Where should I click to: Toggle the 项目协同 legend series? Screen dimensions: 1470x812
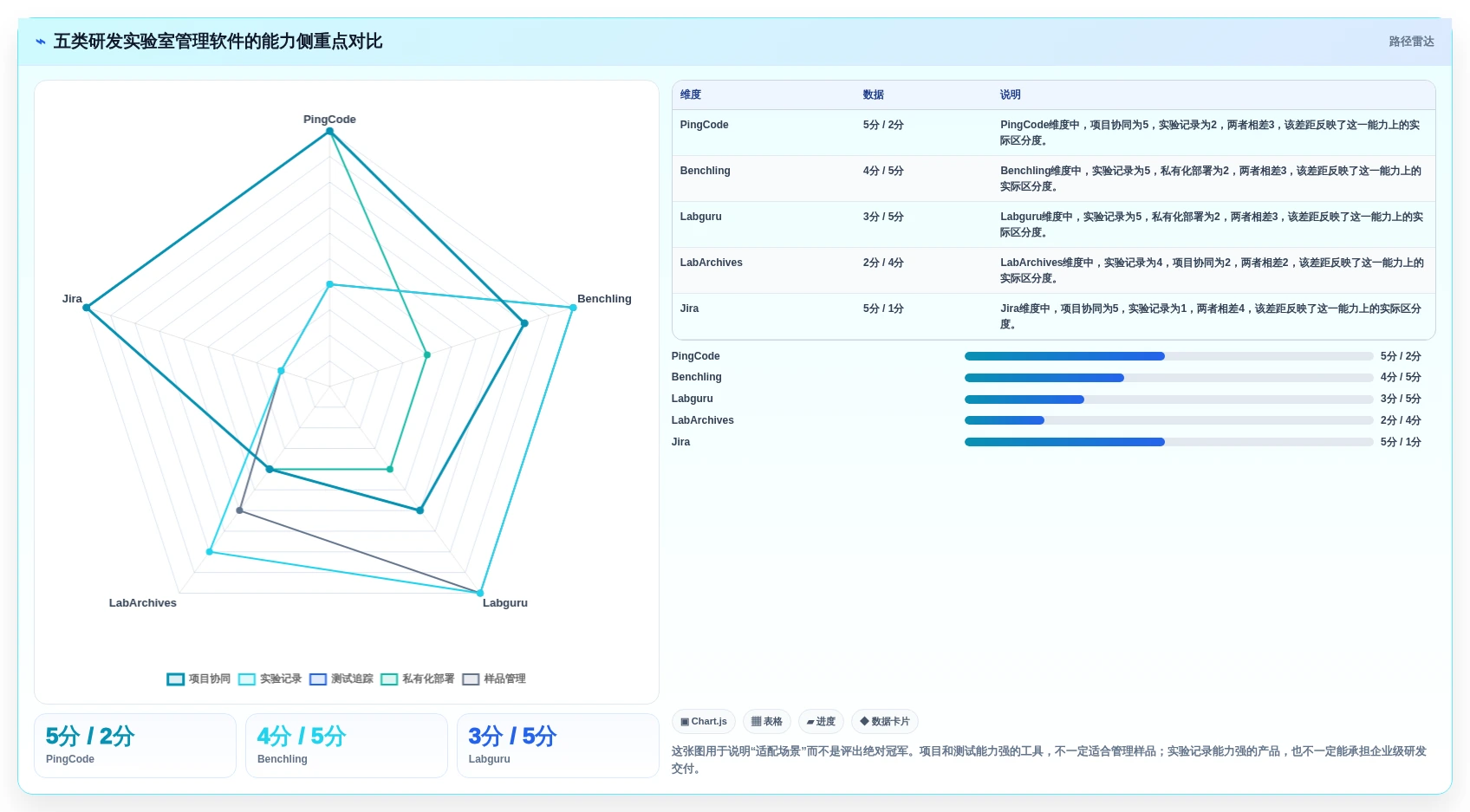198,679
